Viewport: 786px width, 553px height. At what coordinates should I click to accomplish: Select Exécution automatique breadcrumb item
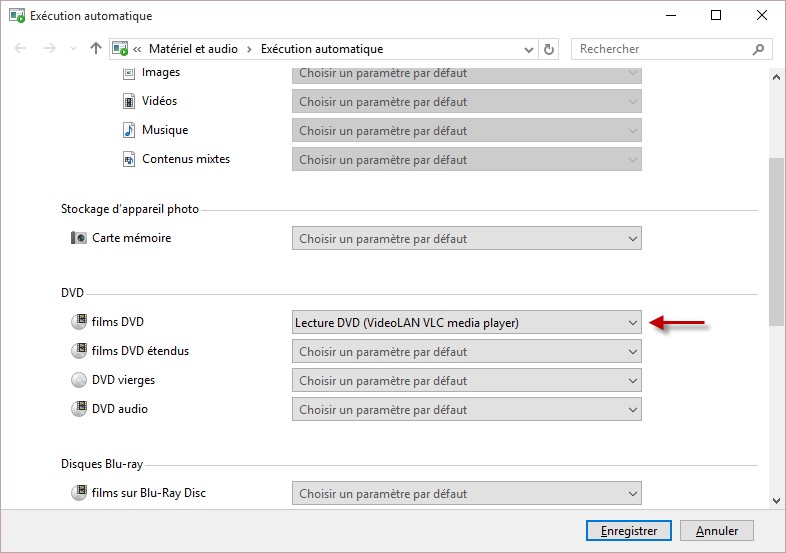click(x=321, y=49)
